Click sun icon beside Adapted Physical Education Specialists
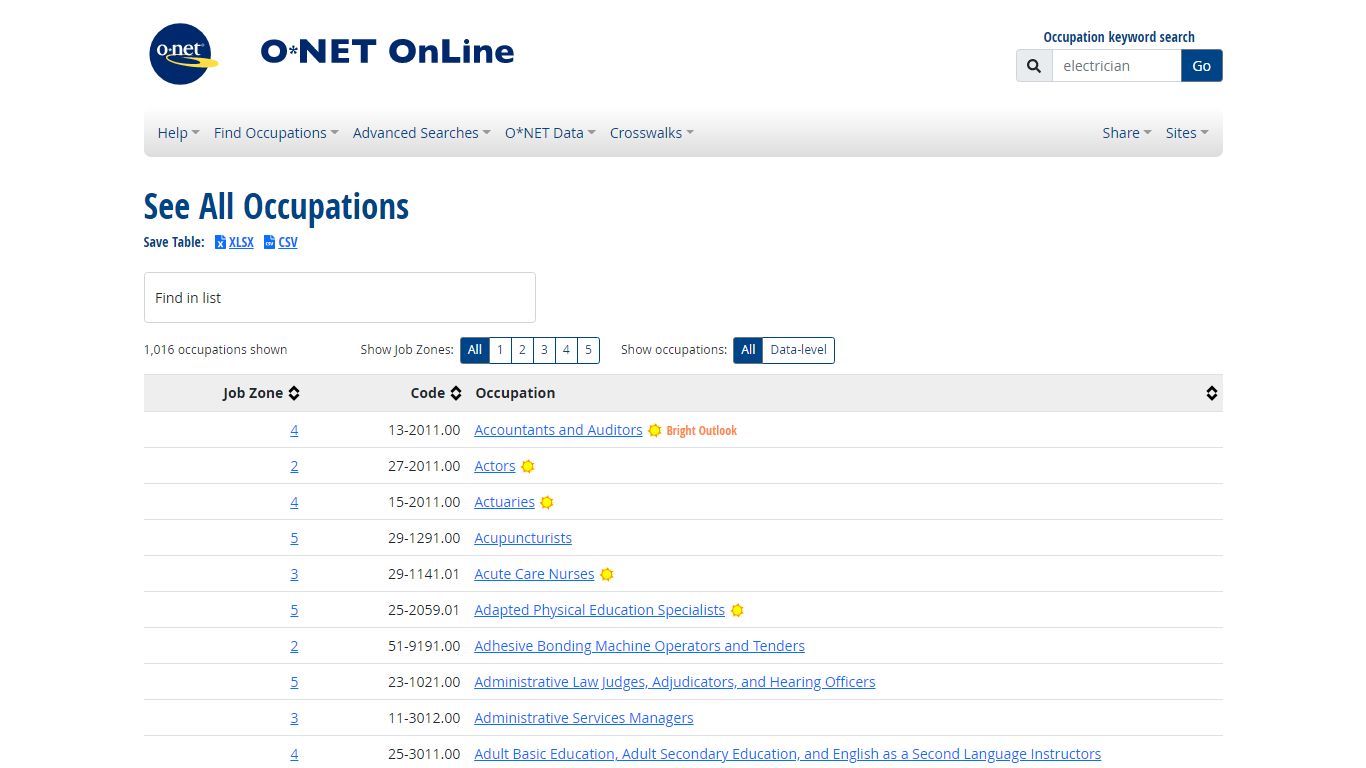The width and height of the screenshot is (1366, 768). [x=737, y=610]
